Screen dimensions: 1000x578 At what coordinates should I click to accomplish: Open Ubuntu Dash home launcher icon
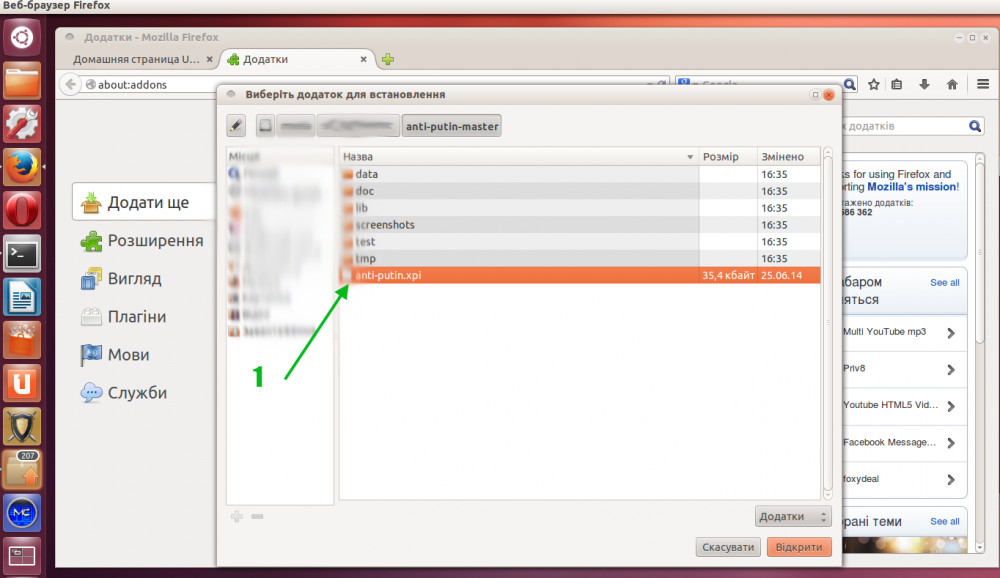pyautogui.click(x=22, y=37)
